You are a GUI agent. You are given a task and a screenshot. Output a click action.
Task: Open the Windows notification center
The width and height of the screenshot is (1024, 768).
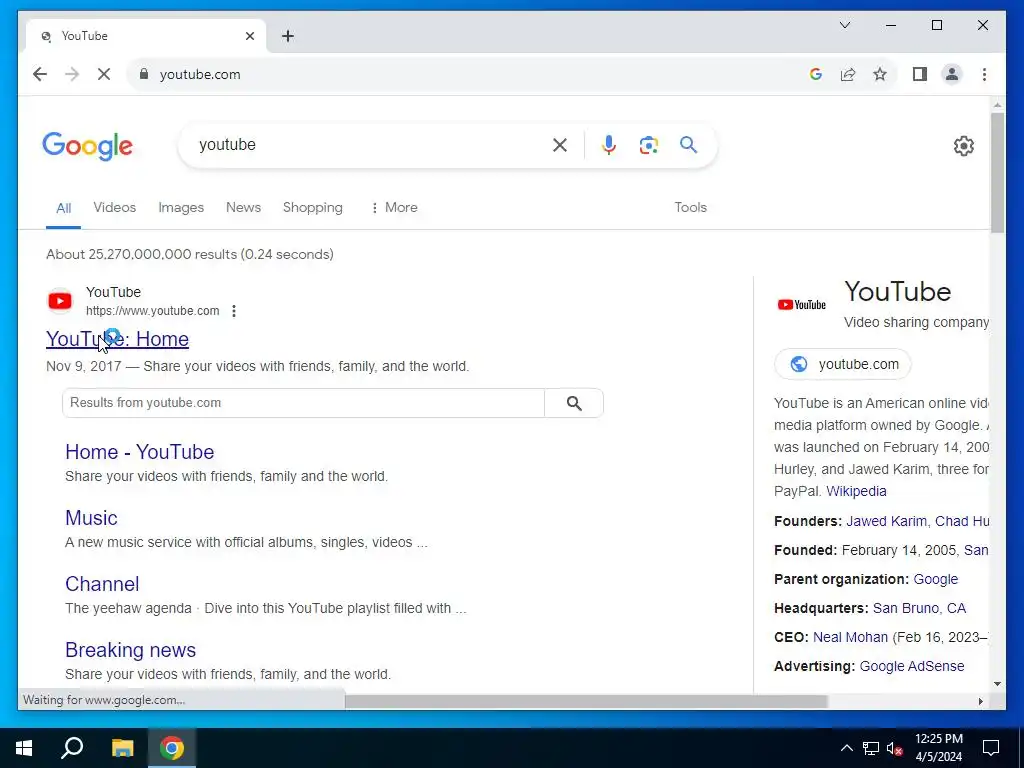(x=991, y=748)
